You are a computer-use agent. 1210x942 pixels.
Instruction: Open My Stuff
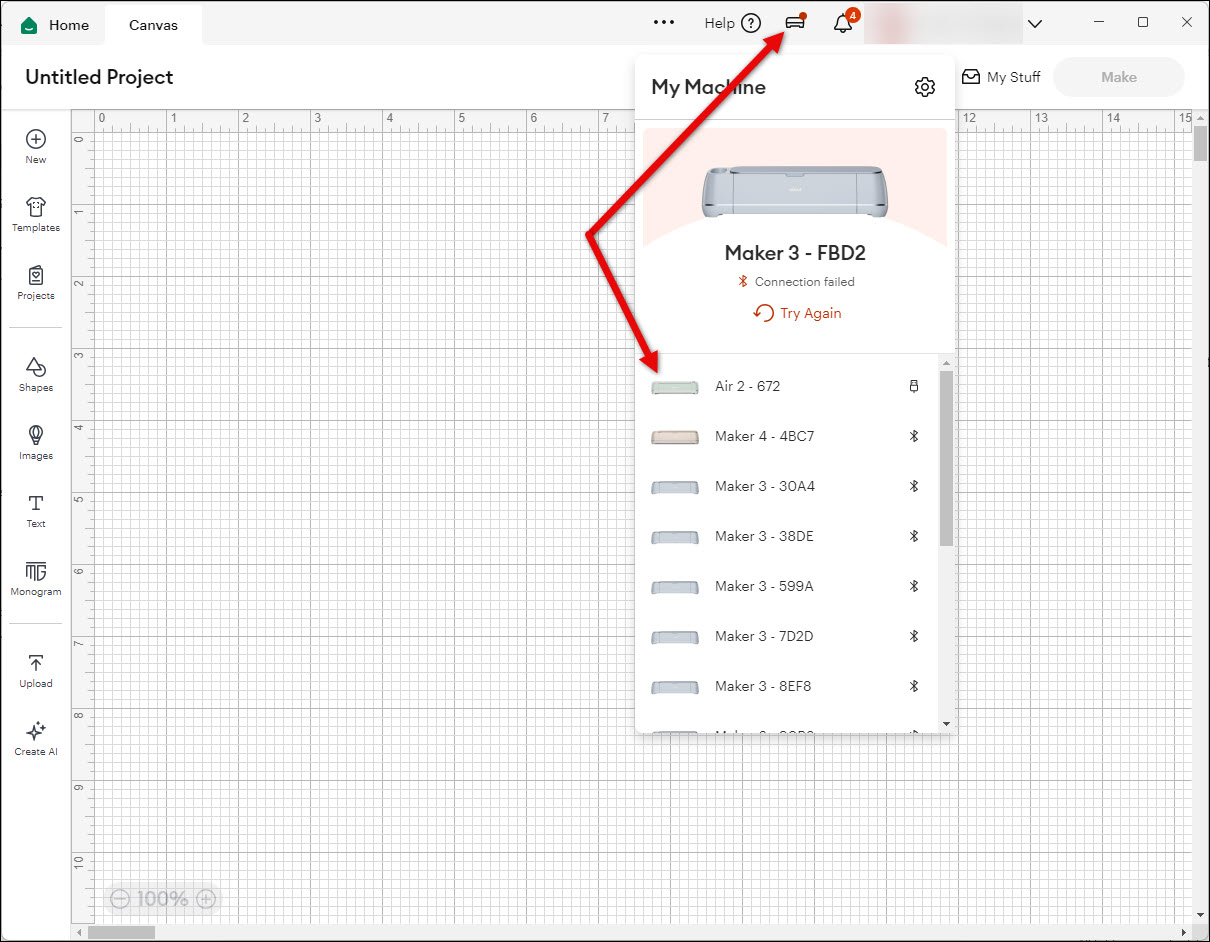coord(1001,76)
